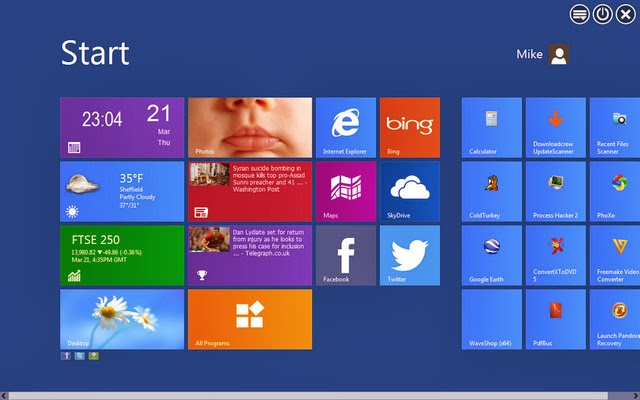Click the circular power button icon
Screen dimensions: 640x400
(602, 15)
